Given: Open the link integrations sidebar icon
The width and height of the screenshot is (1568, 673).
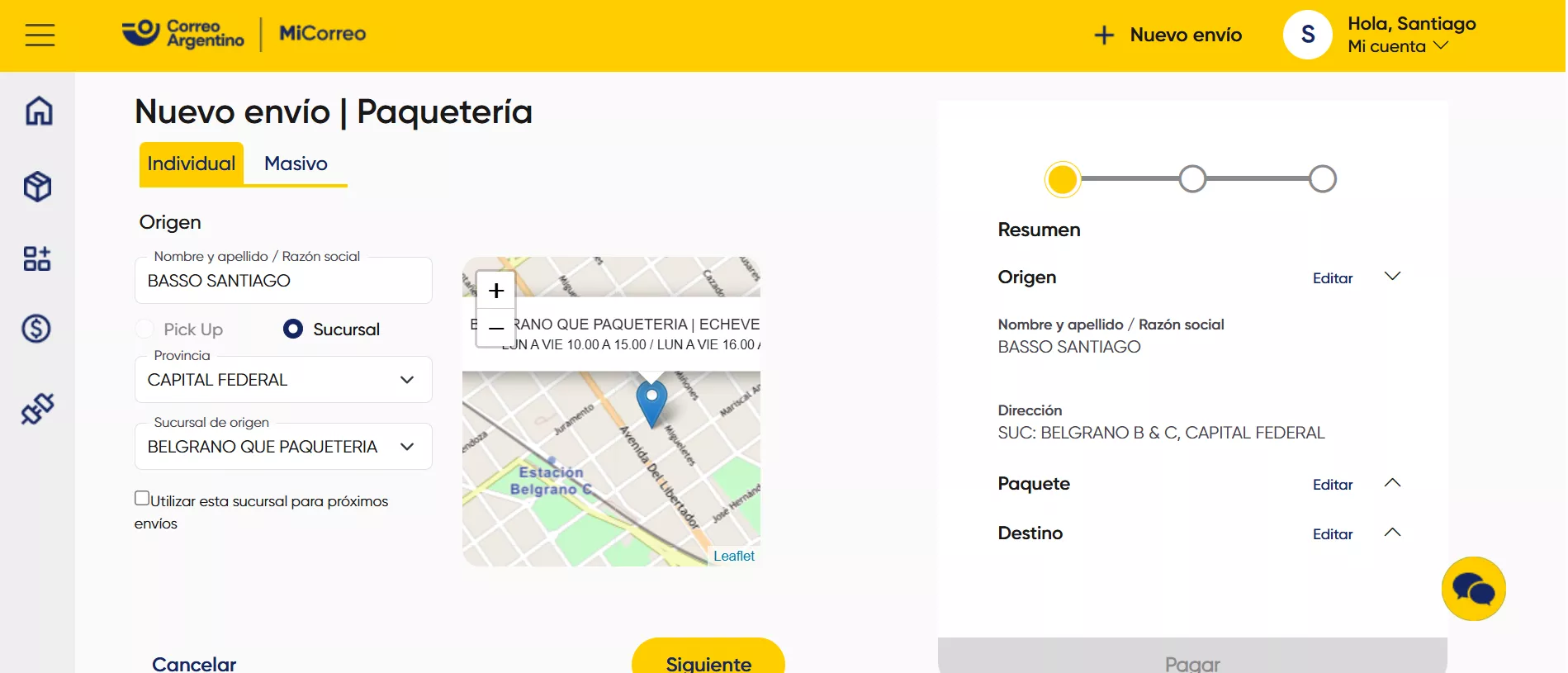Looking at the screenshot, I should coord(37,408).
